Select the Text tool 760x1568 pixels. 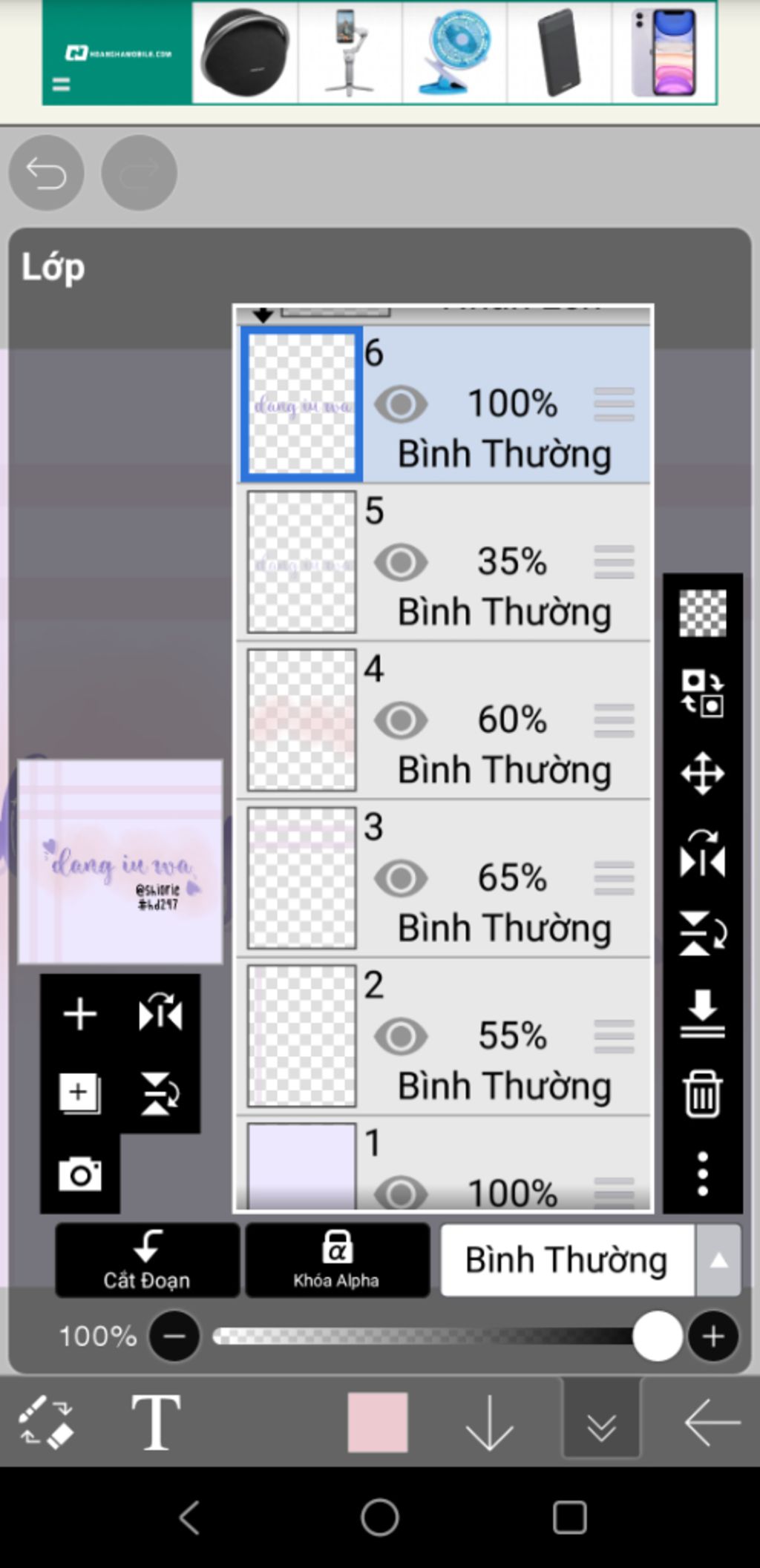click(x=156, y=1422)
